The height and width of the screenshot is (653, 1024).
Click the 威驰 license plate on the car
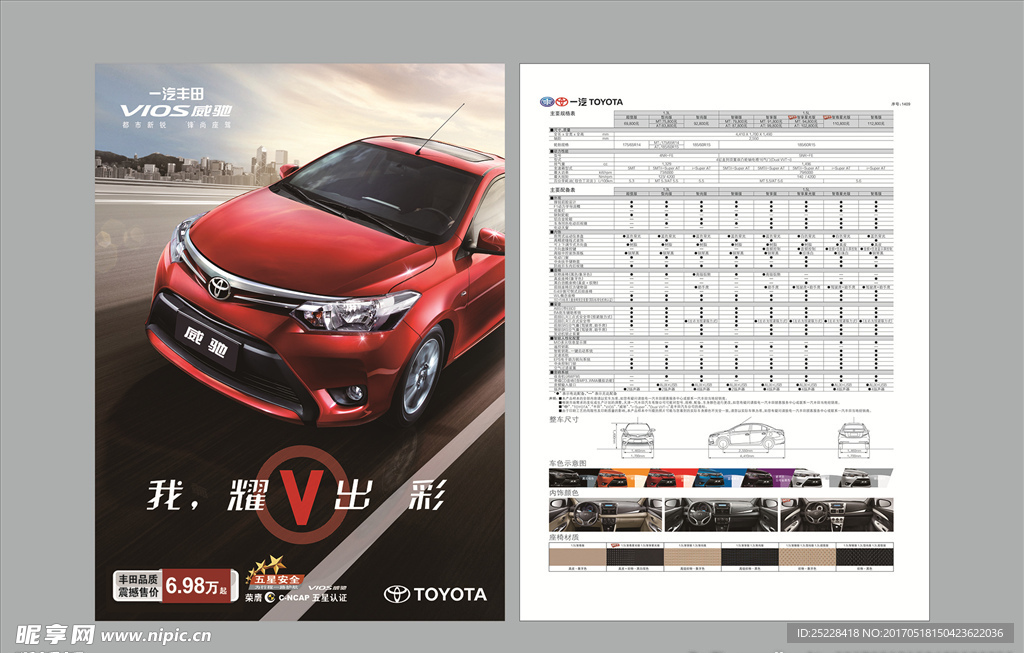click(205, 343)
